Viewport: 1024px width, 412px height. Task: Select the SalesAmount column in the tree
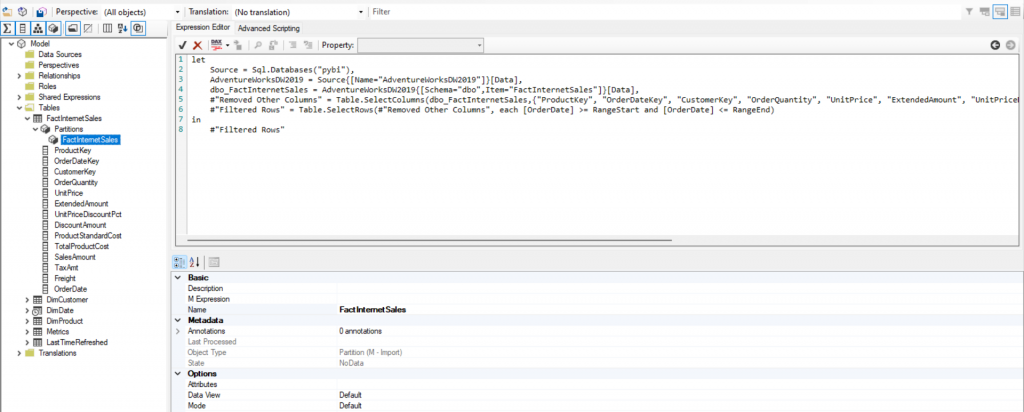pyautogui.click(x=74, y=256)
